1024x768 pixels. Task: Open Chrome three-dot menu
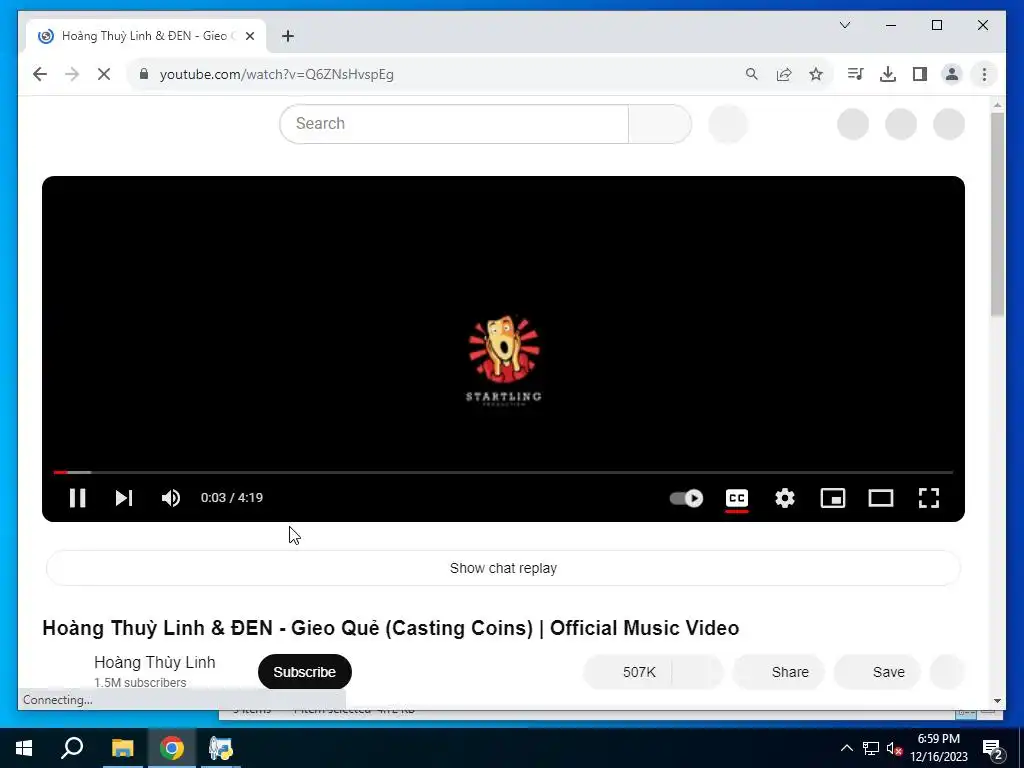coord(984,74)
